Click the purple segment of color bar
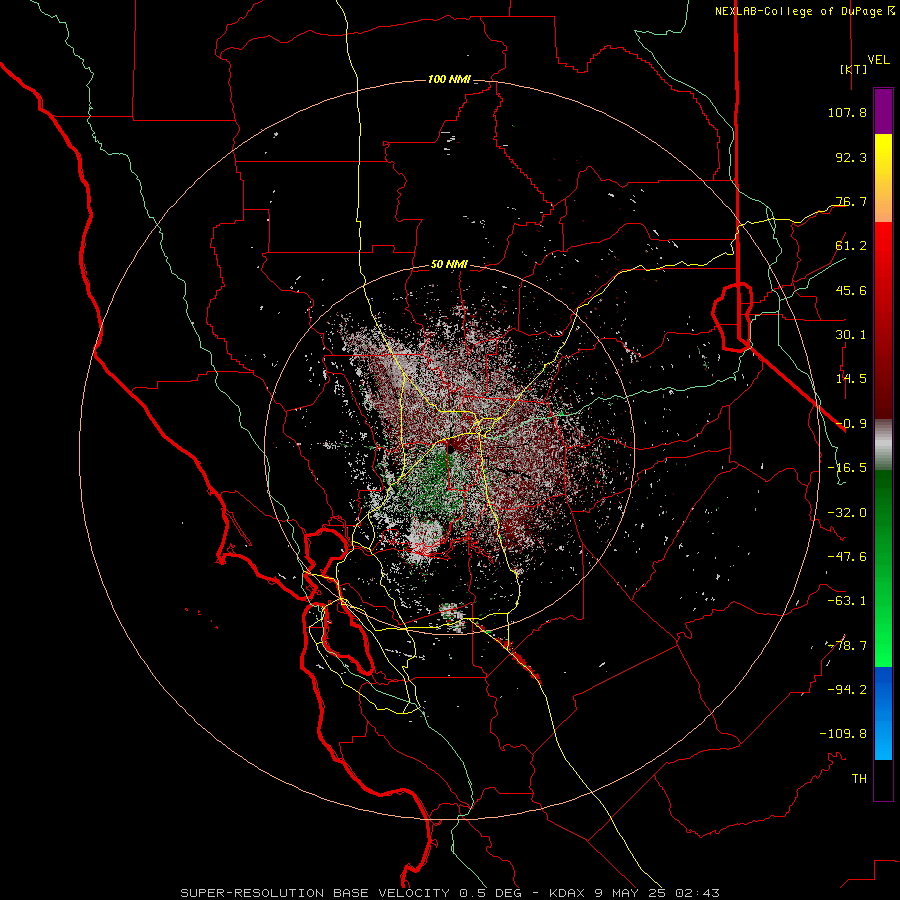The image size is (900, 900). click(883, 111)
